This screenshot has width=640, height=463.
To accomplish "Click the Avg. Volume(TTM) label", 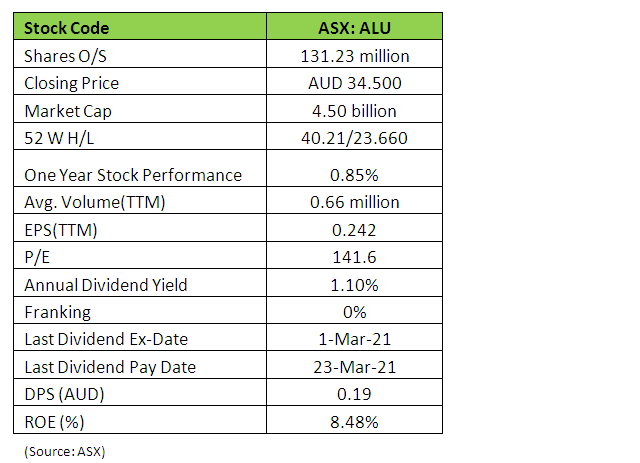I will point(97,202).
